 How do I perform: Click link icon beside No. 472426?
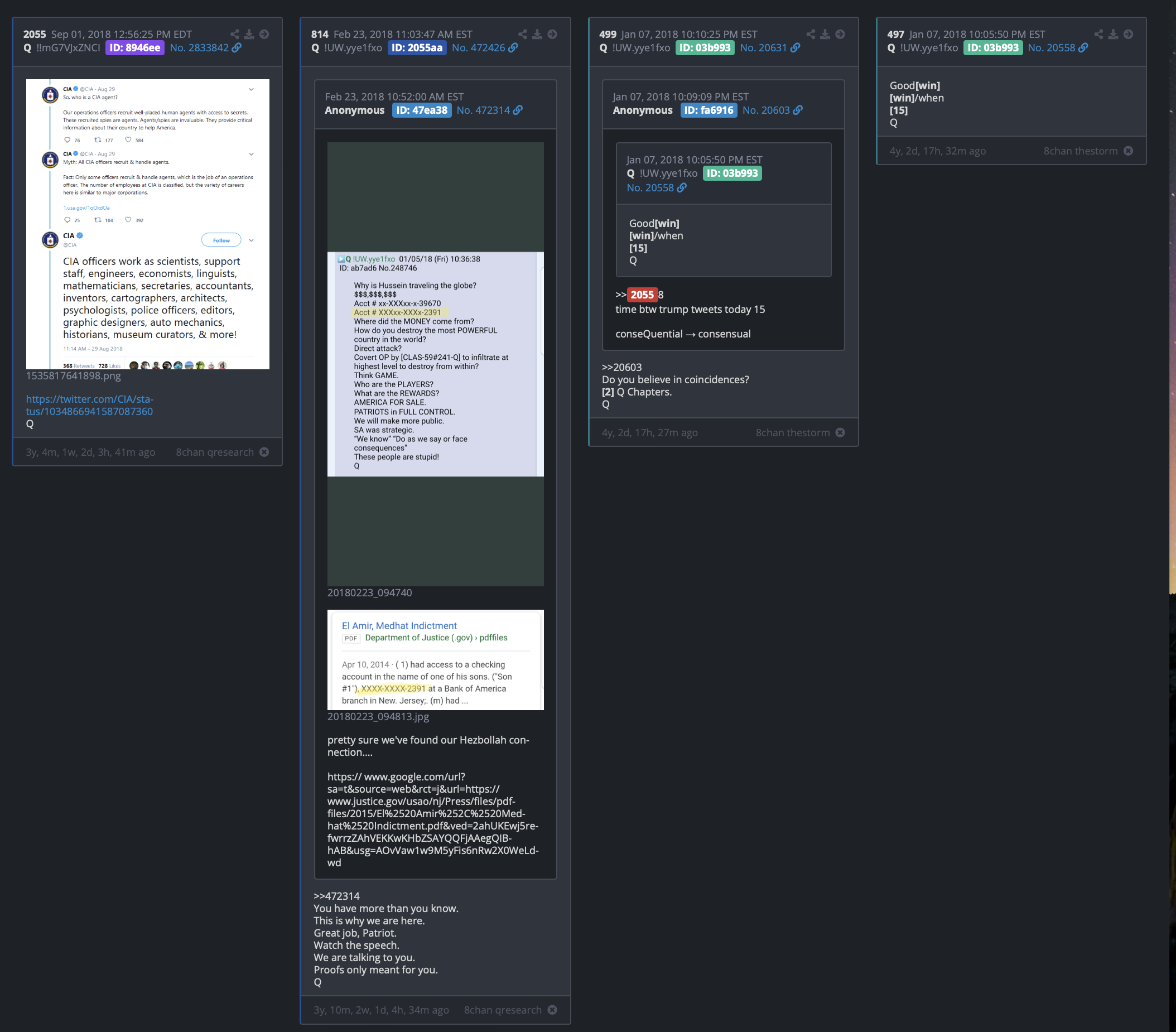(x=513, y=48)
